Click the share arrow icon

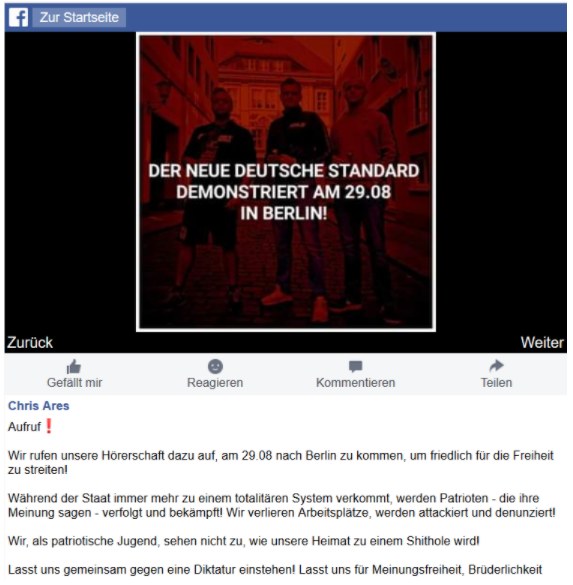coord(496,366)
